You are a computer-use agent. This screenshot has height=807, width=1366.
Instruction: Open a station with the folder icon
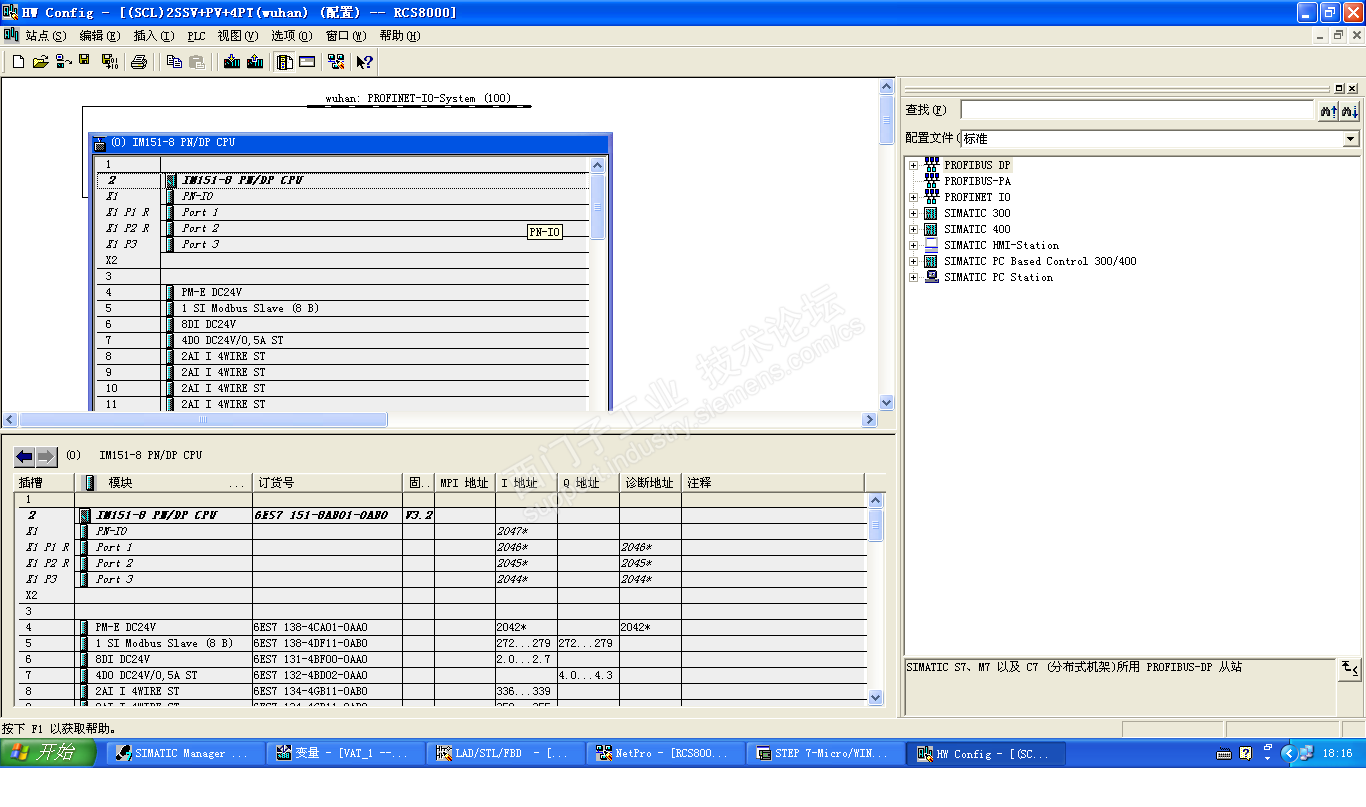pos(40,62)
